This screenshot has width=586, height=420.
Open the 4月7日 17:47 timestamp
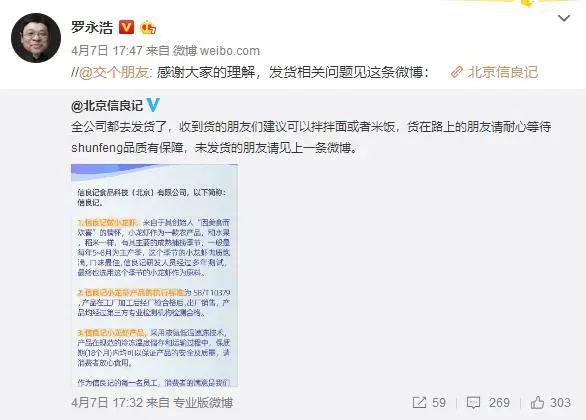point(107,50)
